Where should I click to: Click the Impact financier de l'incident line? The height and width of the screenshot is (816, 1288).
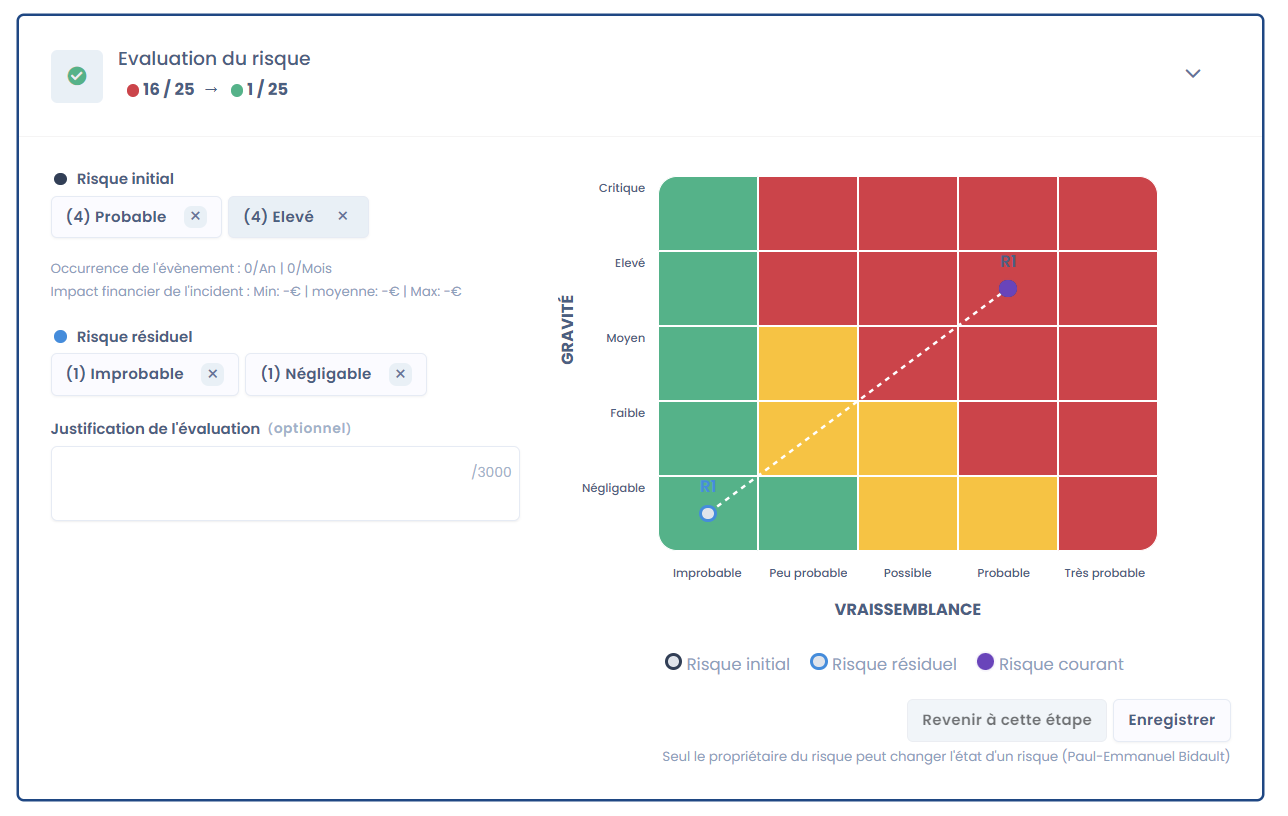(256, 292)
